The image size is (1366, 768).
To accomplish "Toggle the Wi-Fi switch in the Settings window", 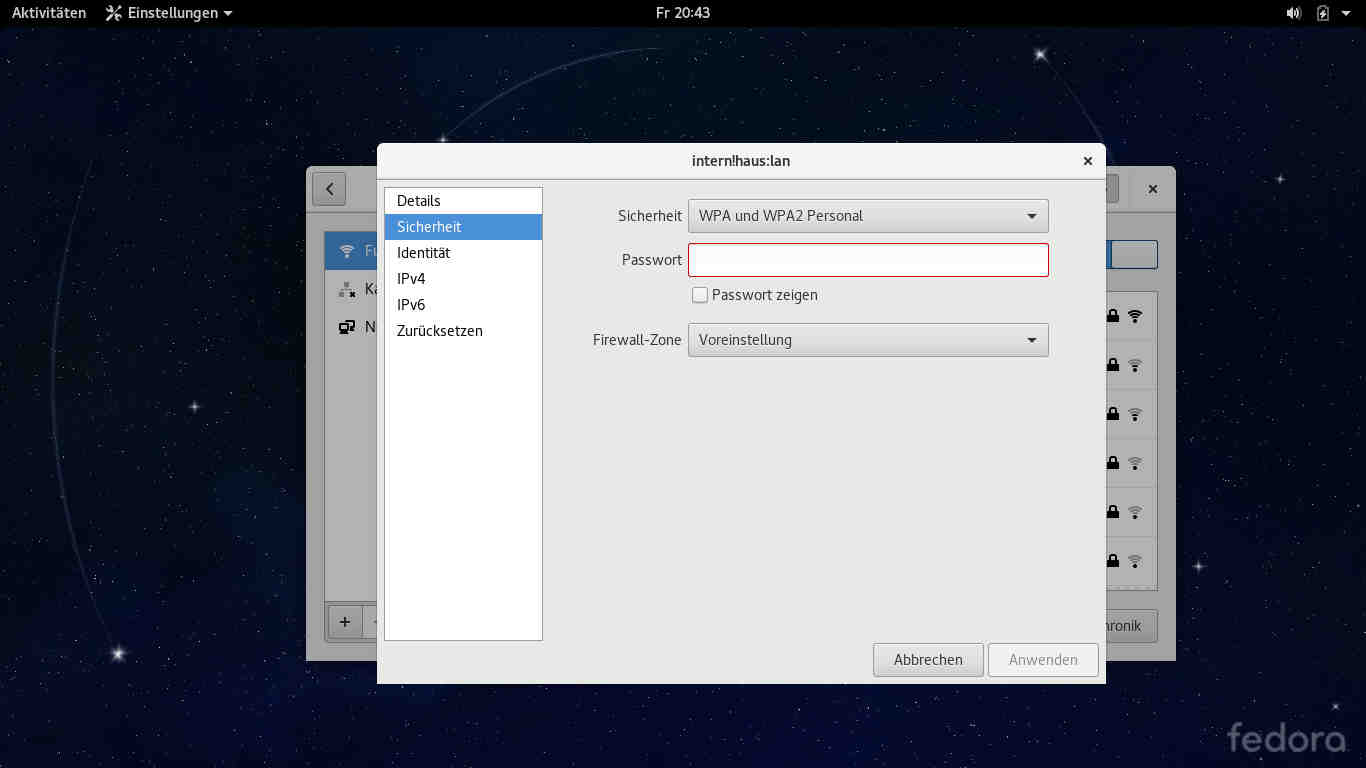I will (1133, 254).
